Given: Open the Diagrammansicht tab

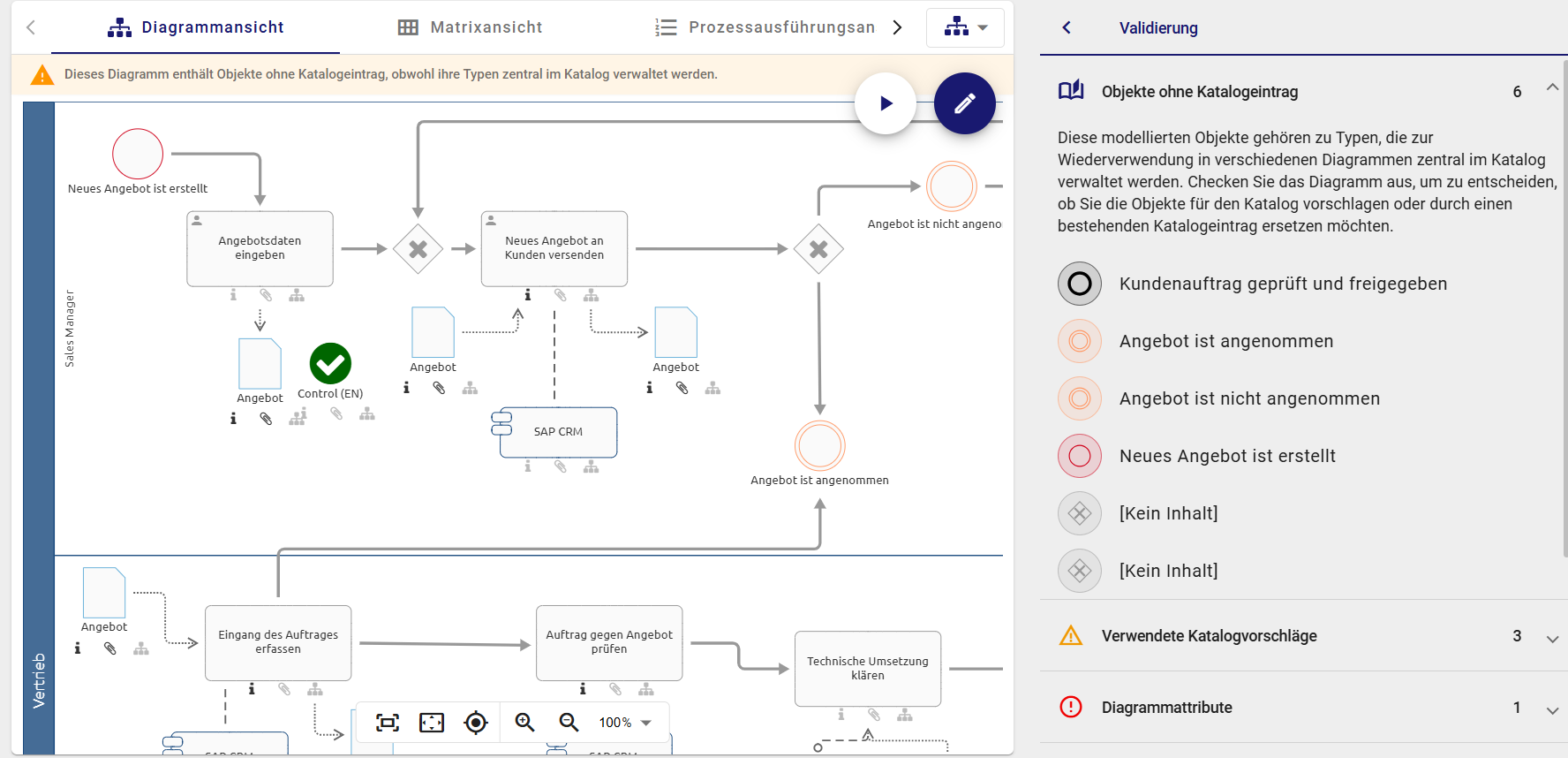Looking at the screenshot, I should (x=195, y=27).
